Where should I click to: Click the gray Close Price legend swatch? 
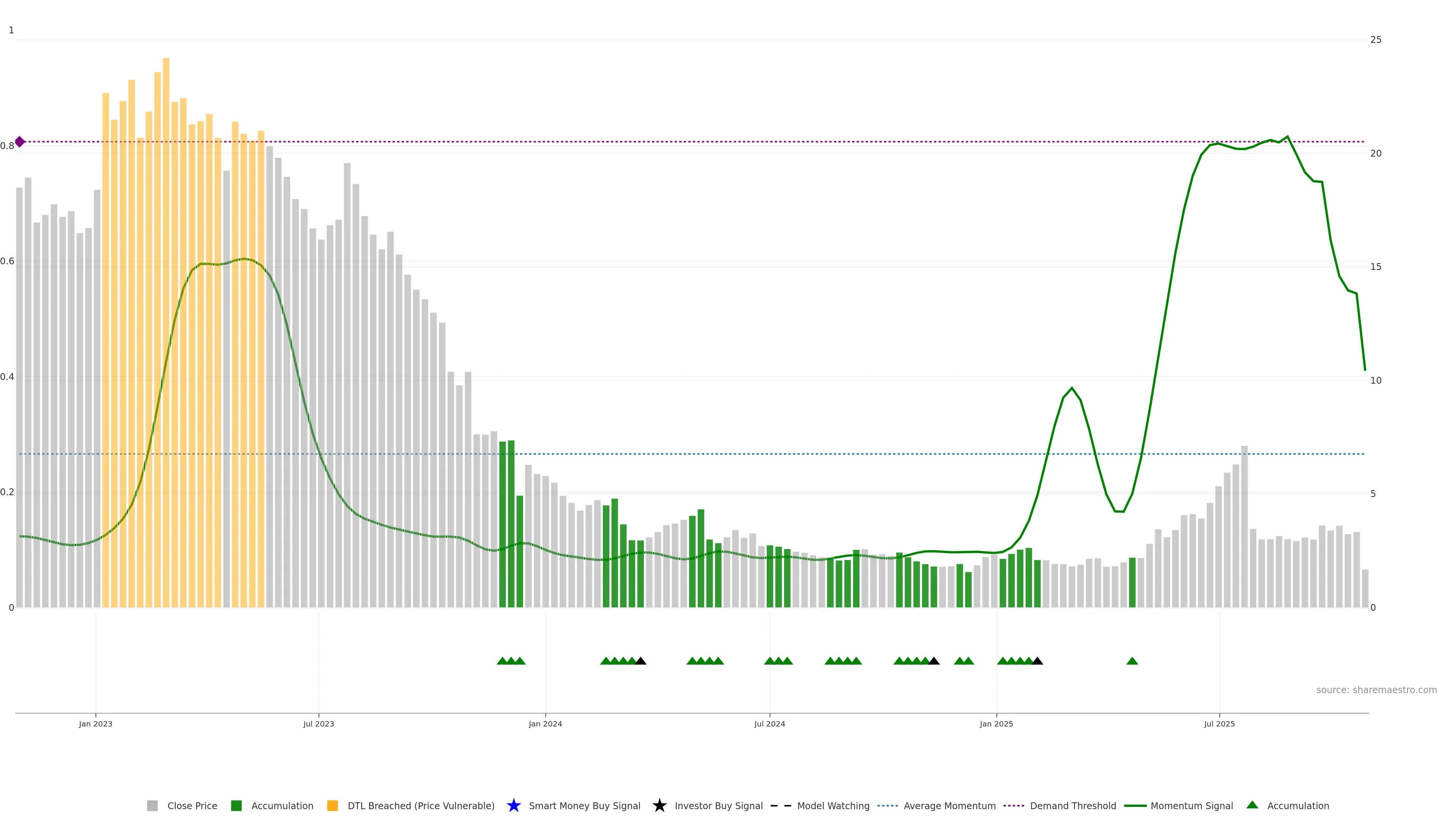[x=152, y=806]
